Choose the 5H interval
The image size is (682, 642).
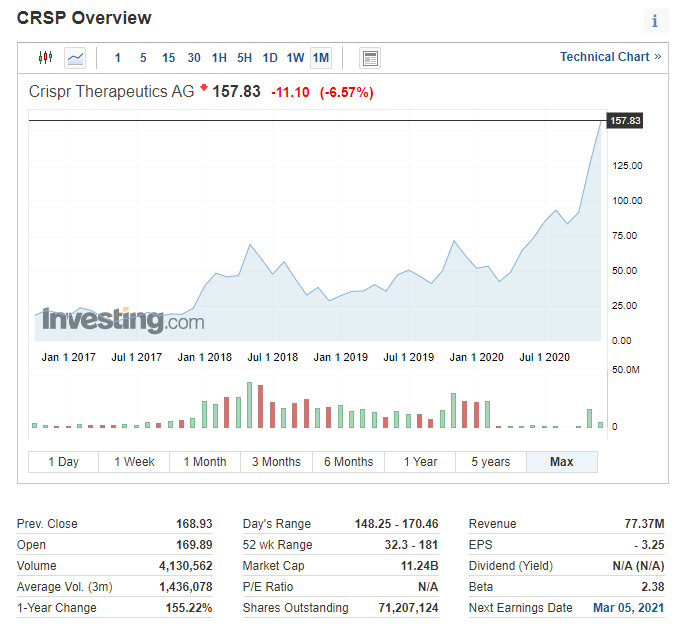pos(244,58)
